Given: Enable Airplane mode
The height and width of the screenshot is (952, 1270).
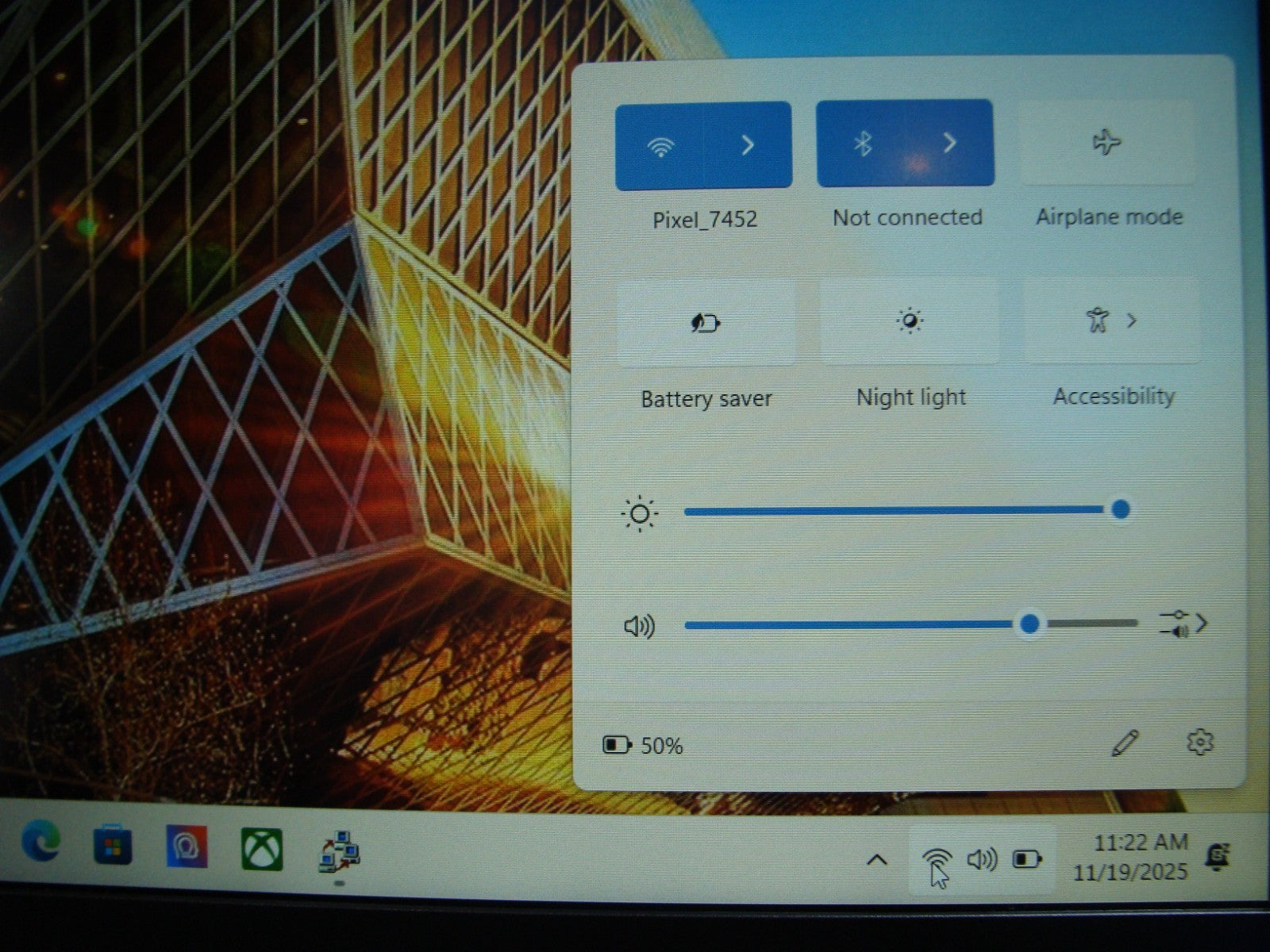Looking at the screenshot, I should coord(1106,143).
